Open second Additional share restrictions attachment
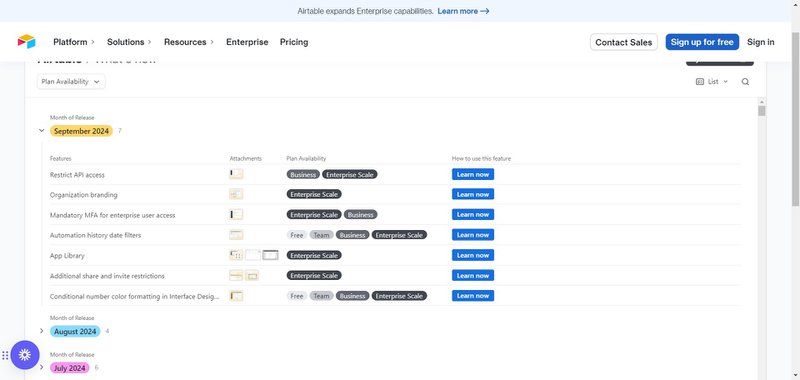 pos(252,275)
